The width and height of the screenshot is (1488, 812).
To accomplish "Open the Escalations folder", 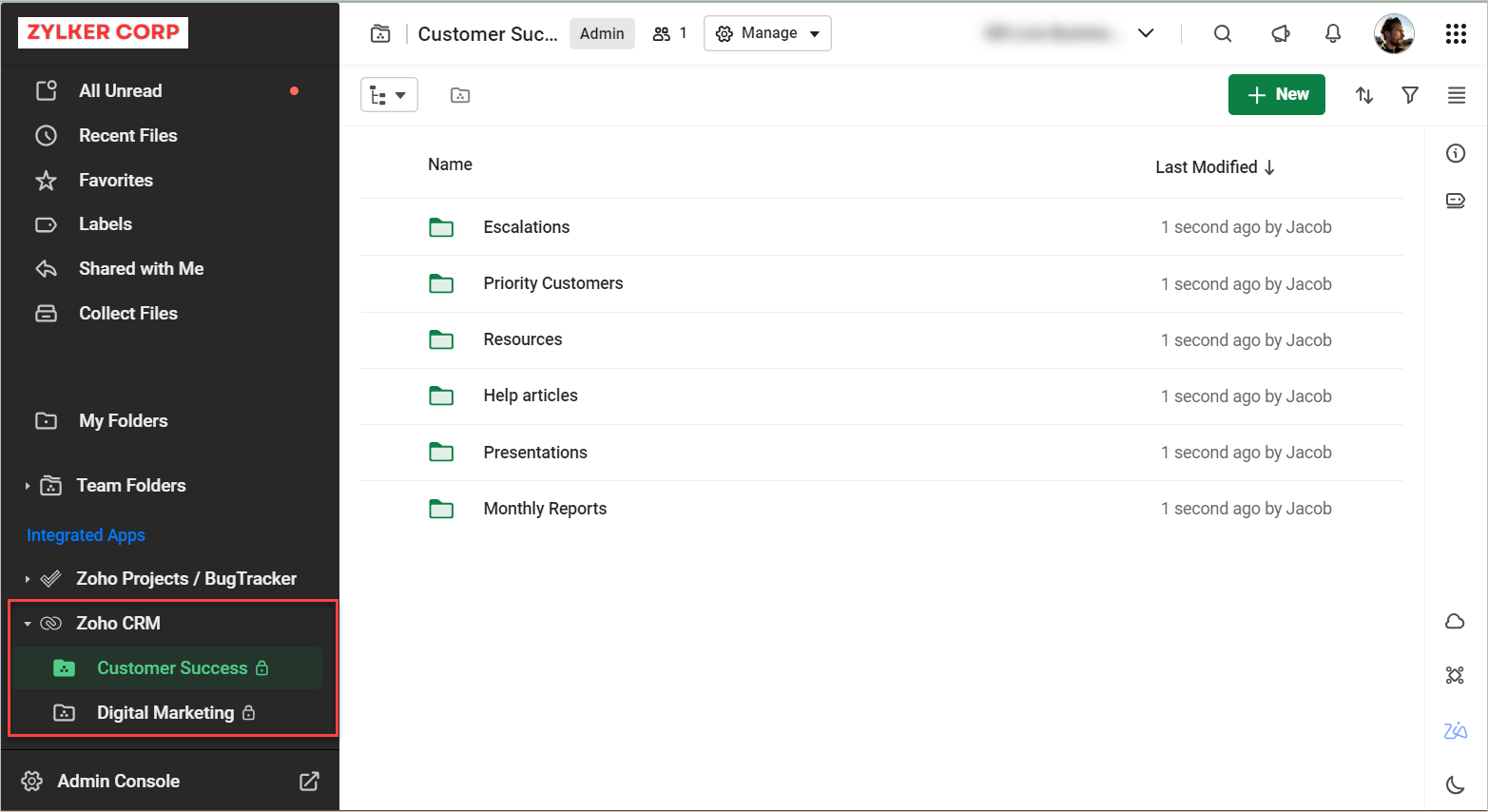I will [x=527, y=227].
